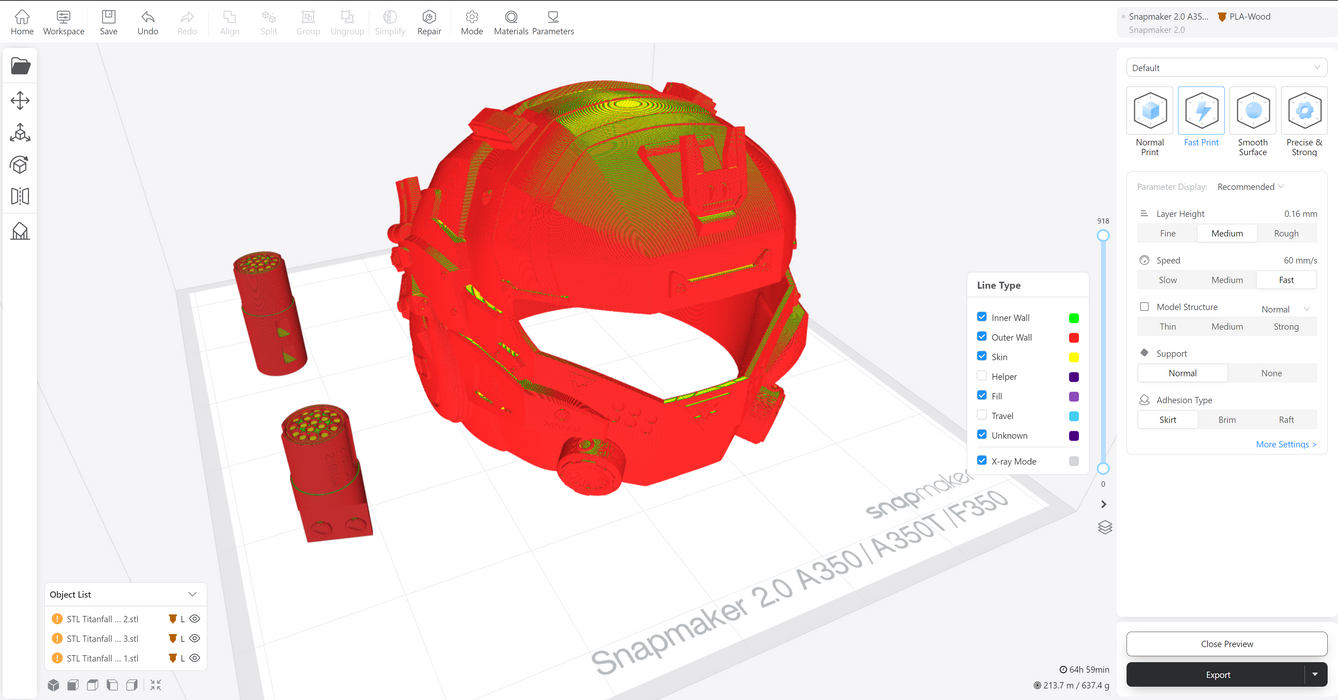
Task: Disable X-ray Mode checkbox
Action: click(982, 461)
